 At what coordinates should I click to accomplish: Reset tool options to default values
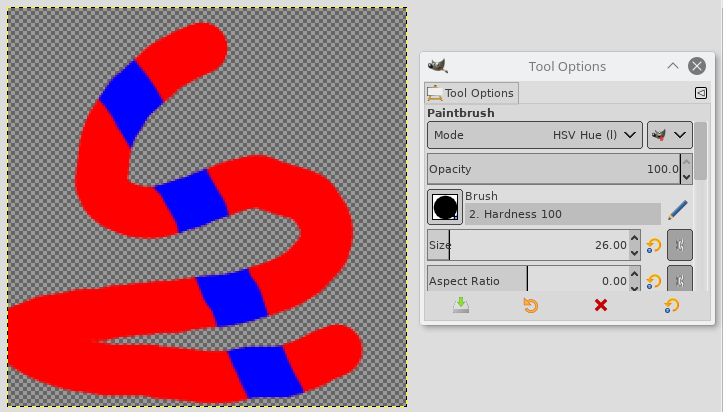[671, 306]
